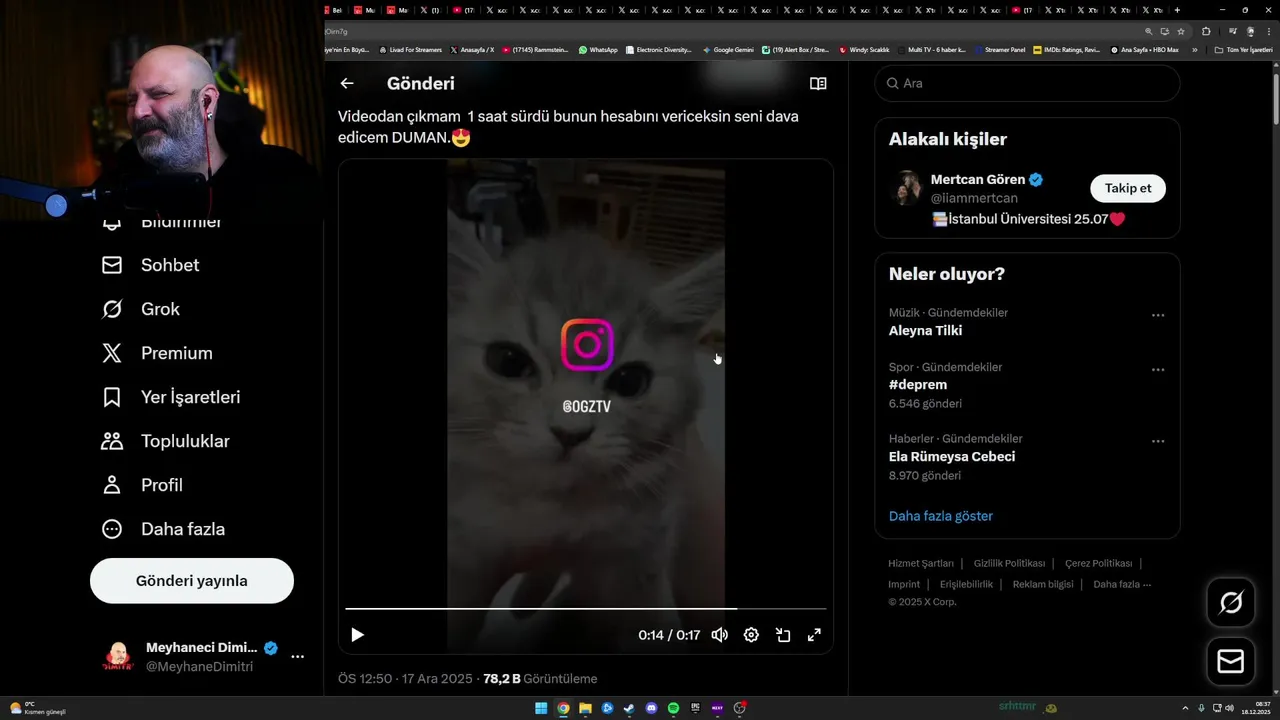This screenshot has width=1280, height=720.
Task: Expand Daha fazla footer options
Action: pos(1122,584)
